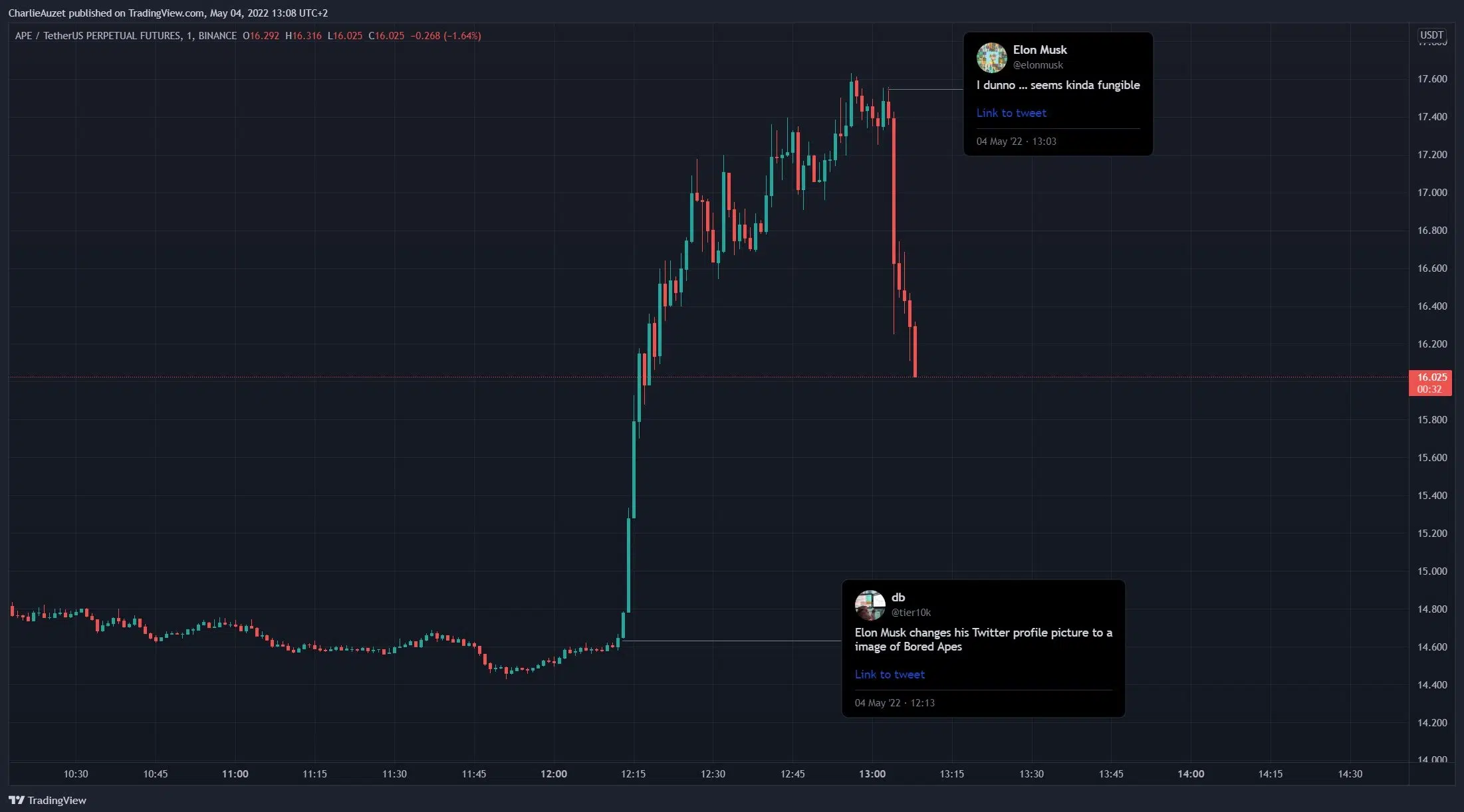The height and width of the screenshot is (812, 1464).
Task: Open Link to tweet in Elon Musk card
Action: point(1011,113)
